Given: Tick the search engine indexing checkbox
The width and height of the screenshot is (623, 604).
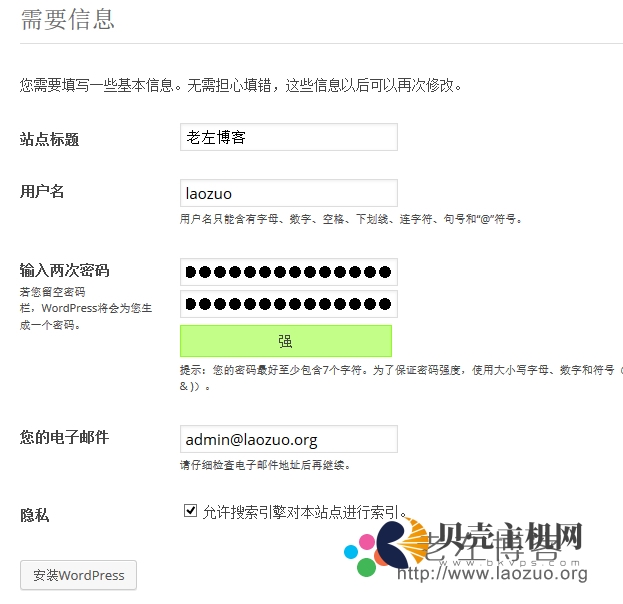Looking at the screenshot, I should 190,511.
